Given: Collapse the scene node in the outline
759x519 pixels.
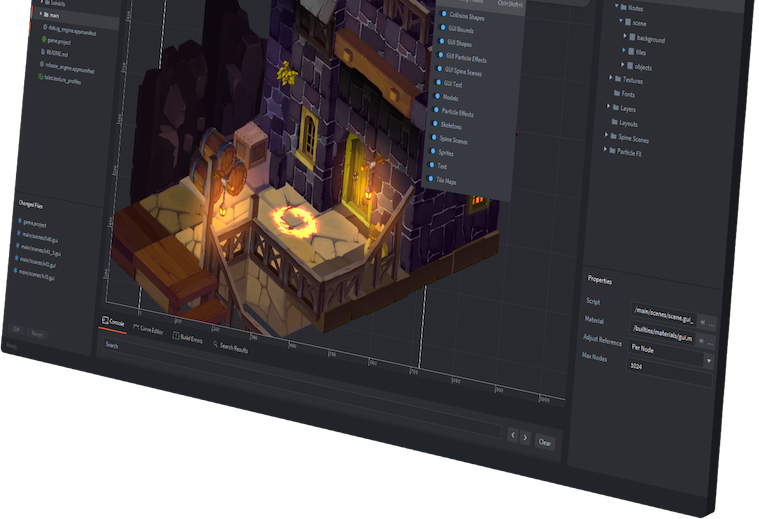Looking at the screenshot, I should click(x=621, y=20).
